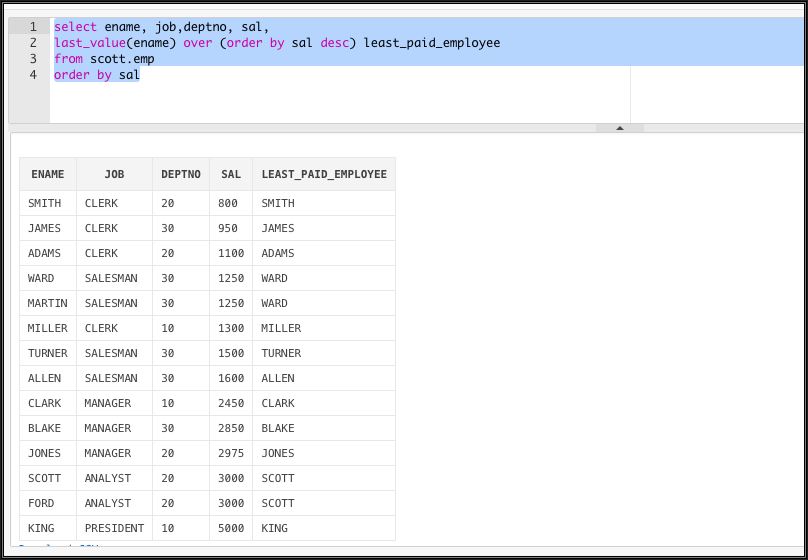
Task: Select the PRESIDENT job cell
Action: click(x=114, y=528)
